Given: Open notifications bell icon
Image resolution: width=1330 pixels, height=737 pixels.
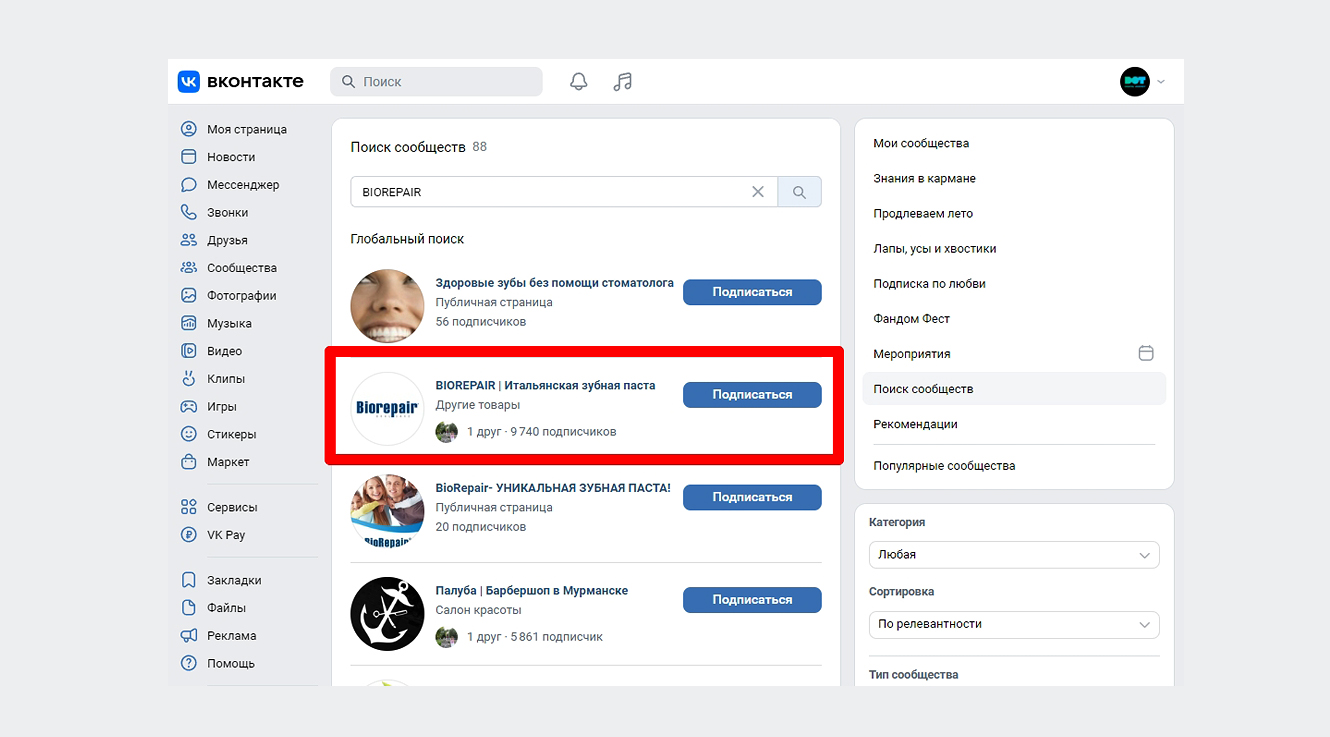Looking at the screenshot, I should point(579,82).
